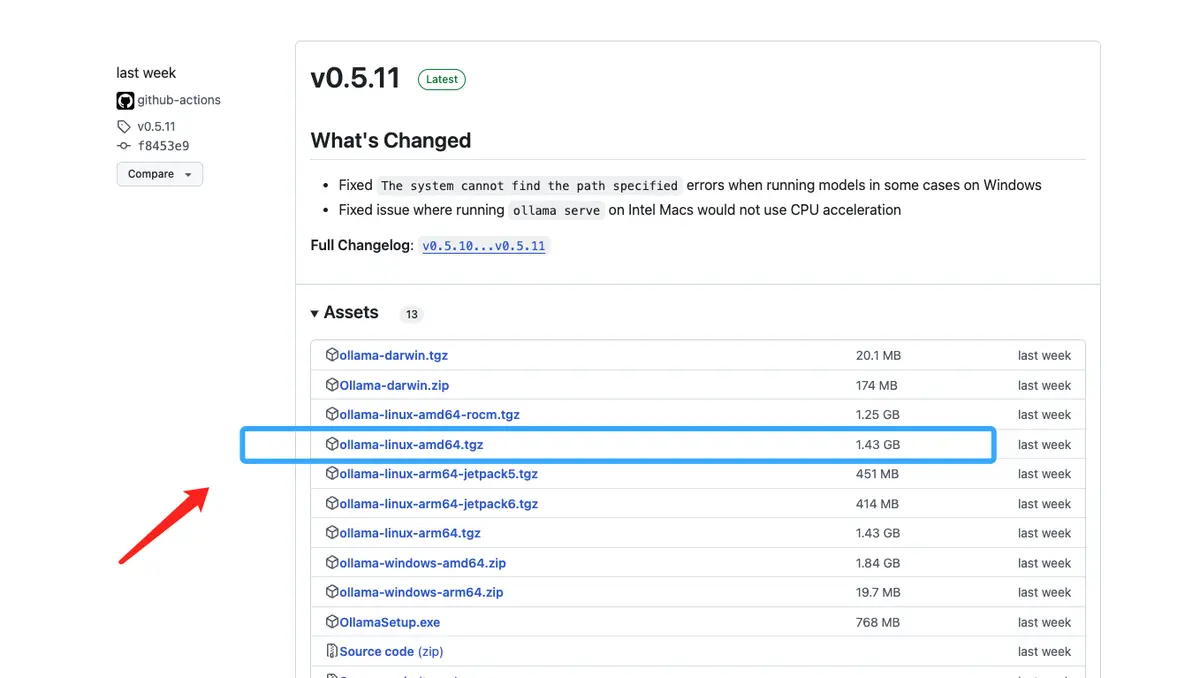Screen dimensions: 1200x678
Task: Click the 19.7 MB size text
Action: pos(877,593)
